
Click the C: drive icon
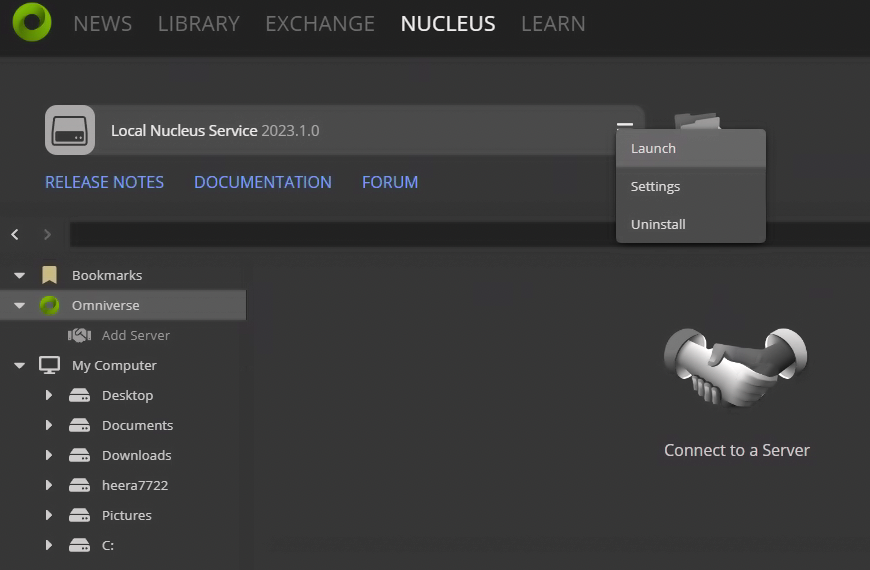coord(79,545)
